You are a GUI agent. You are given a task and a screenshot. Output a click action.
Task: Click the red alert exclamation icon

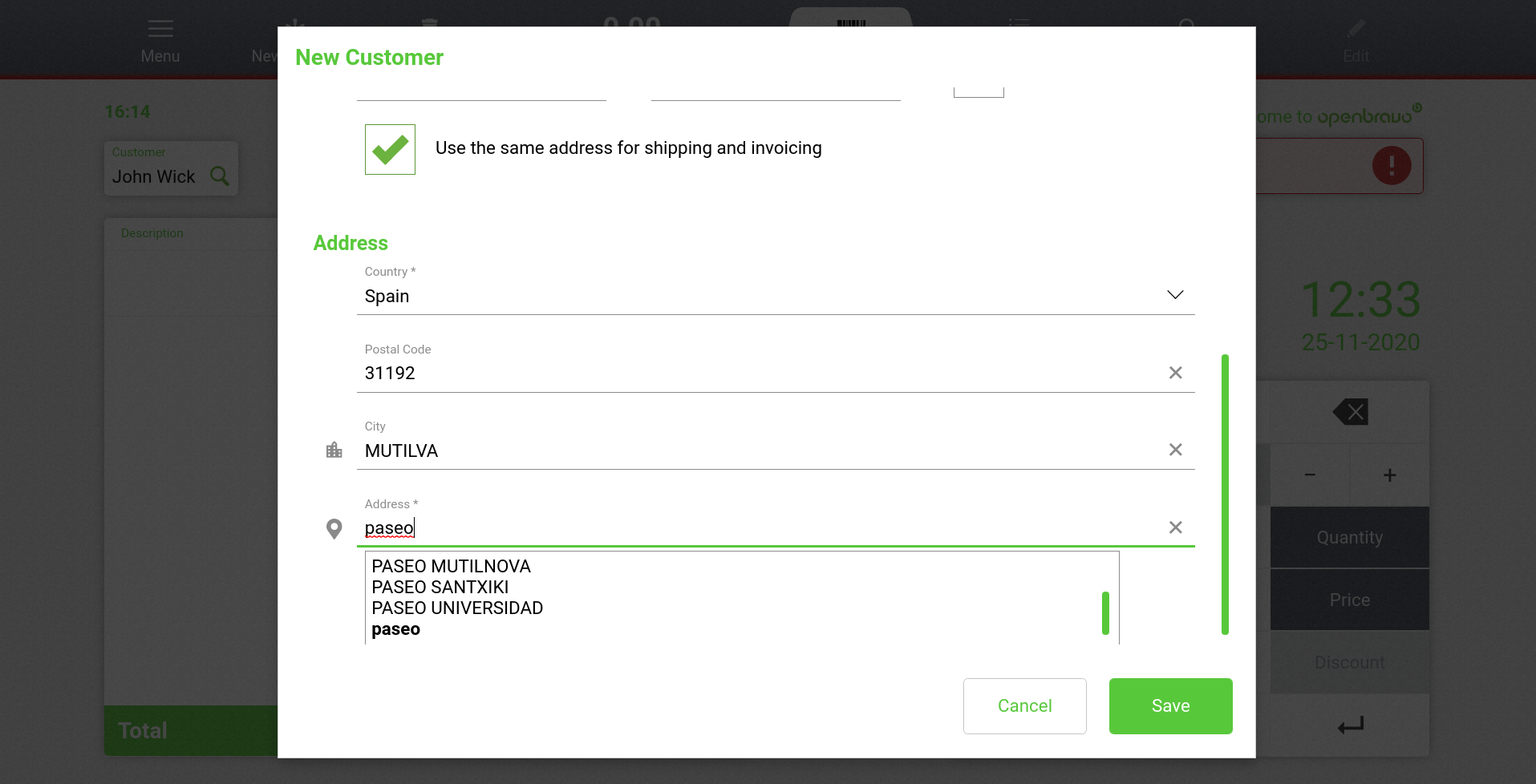click(1391, 166)
